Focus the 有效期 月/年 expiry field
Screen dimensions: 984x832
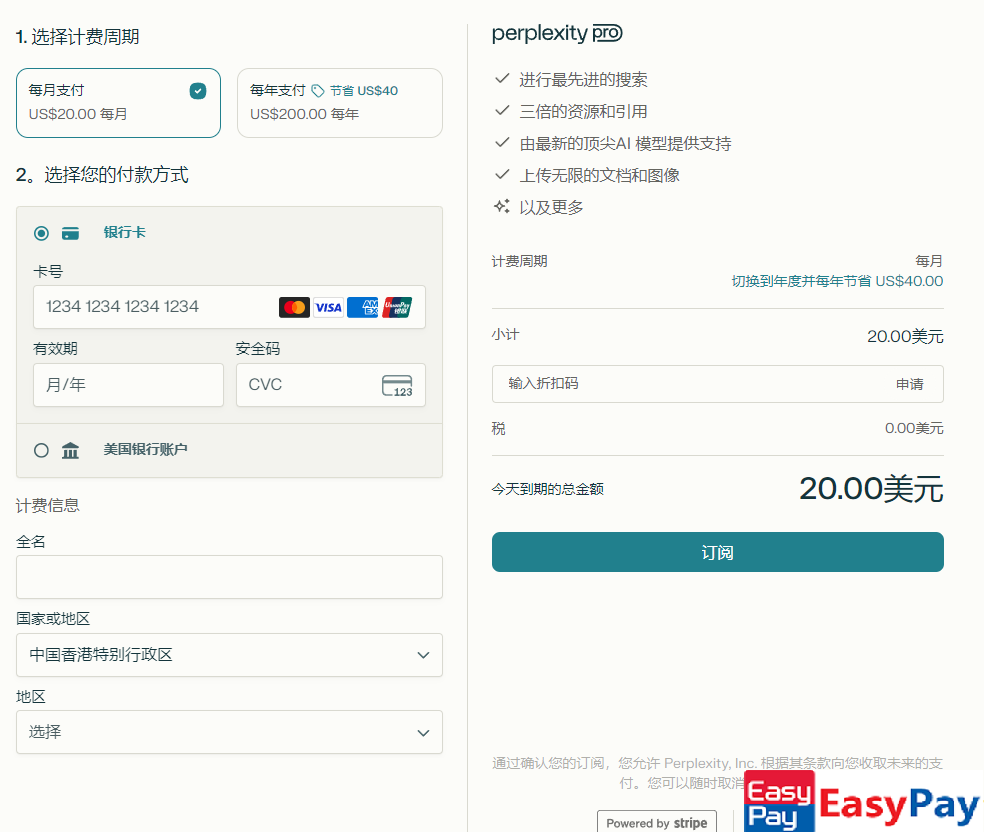coord(129,385)
